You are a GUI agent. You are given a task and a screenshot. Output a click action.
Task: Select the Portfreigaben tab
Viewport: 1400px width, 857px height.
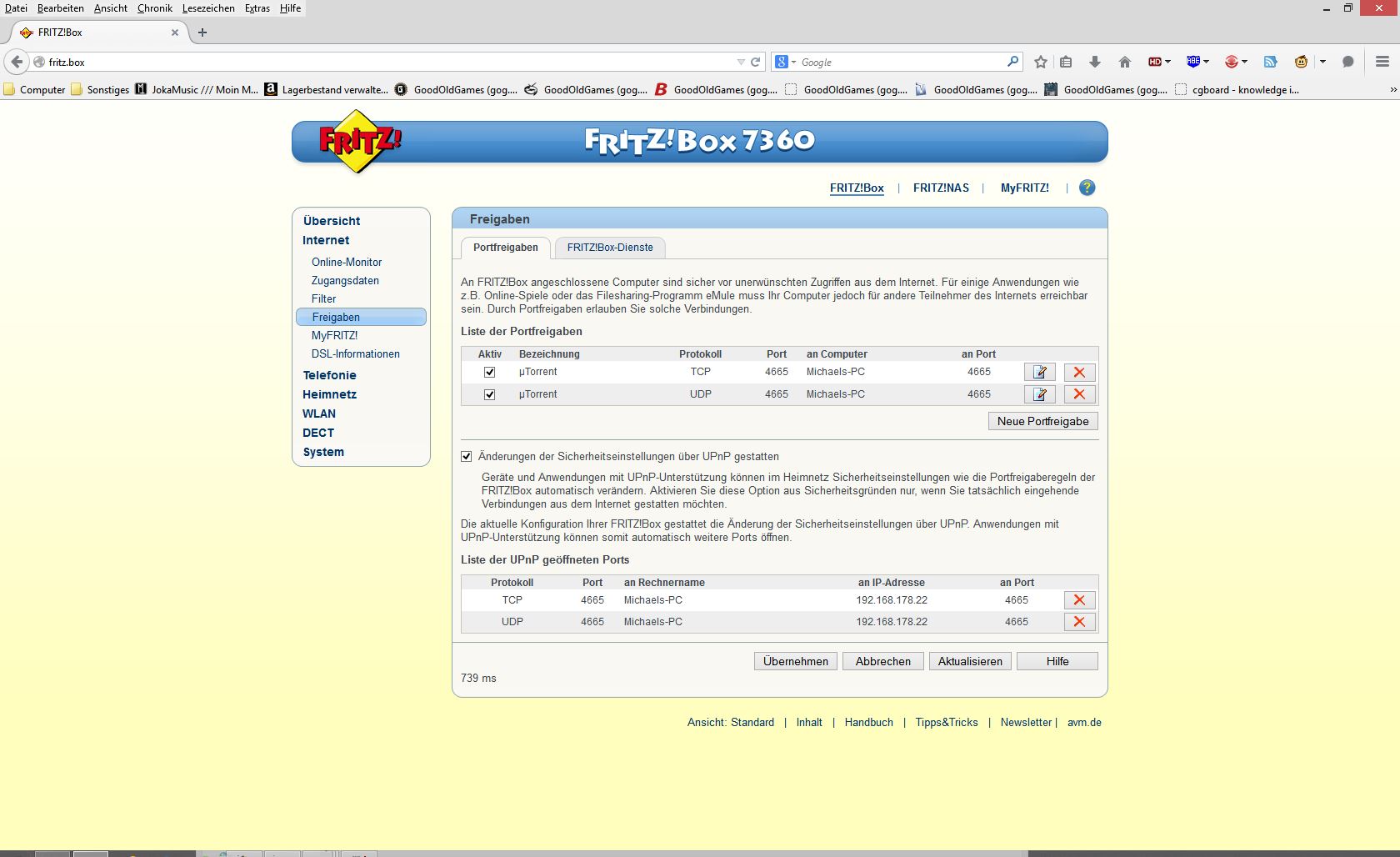click(506, 248)
